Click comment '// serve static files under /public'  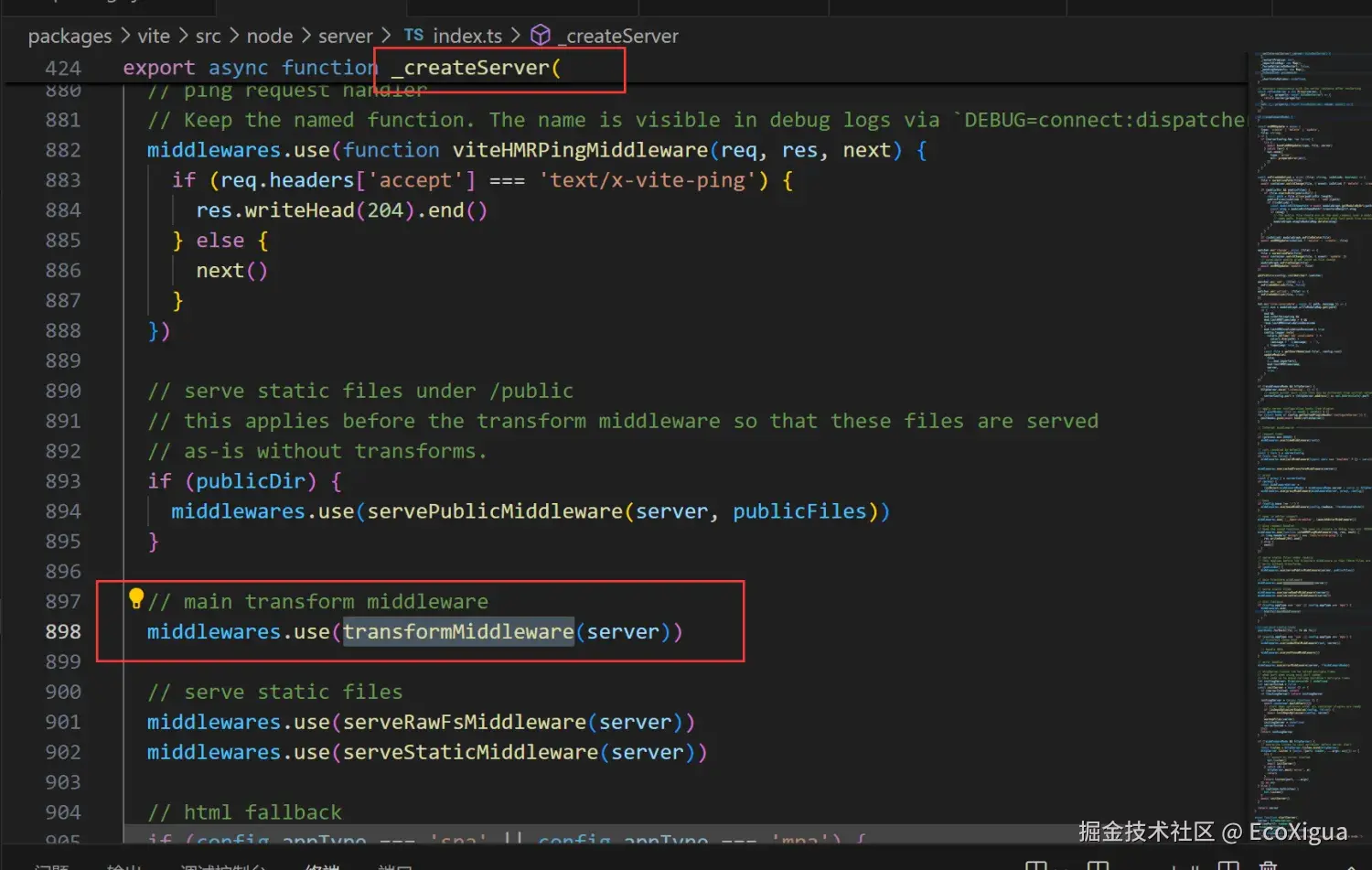(360, 391)
